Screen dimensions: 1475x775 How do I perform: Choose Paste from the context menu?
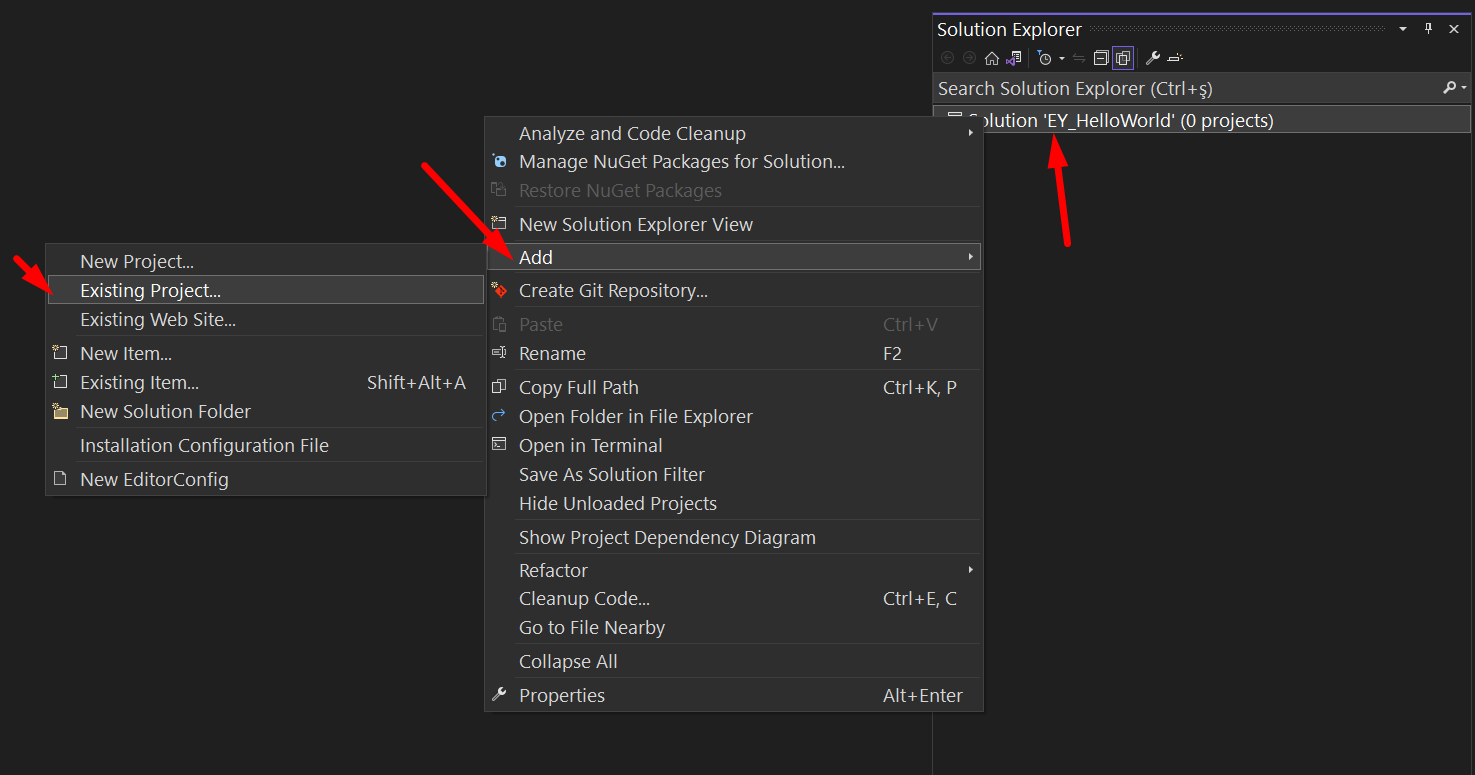click(x=734, y=324)
